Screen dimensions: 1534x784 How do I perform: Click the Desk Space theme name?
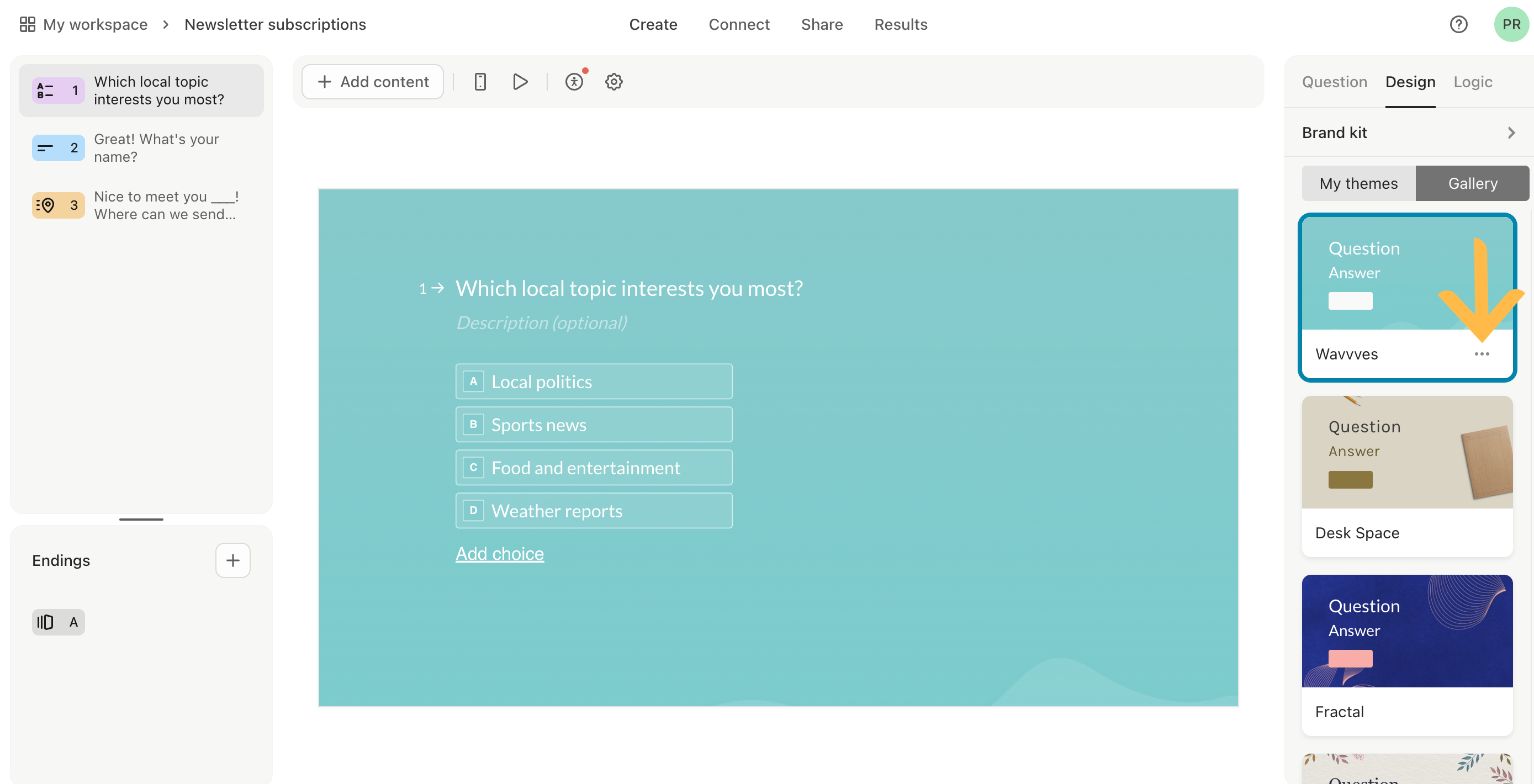(1357, 533)
